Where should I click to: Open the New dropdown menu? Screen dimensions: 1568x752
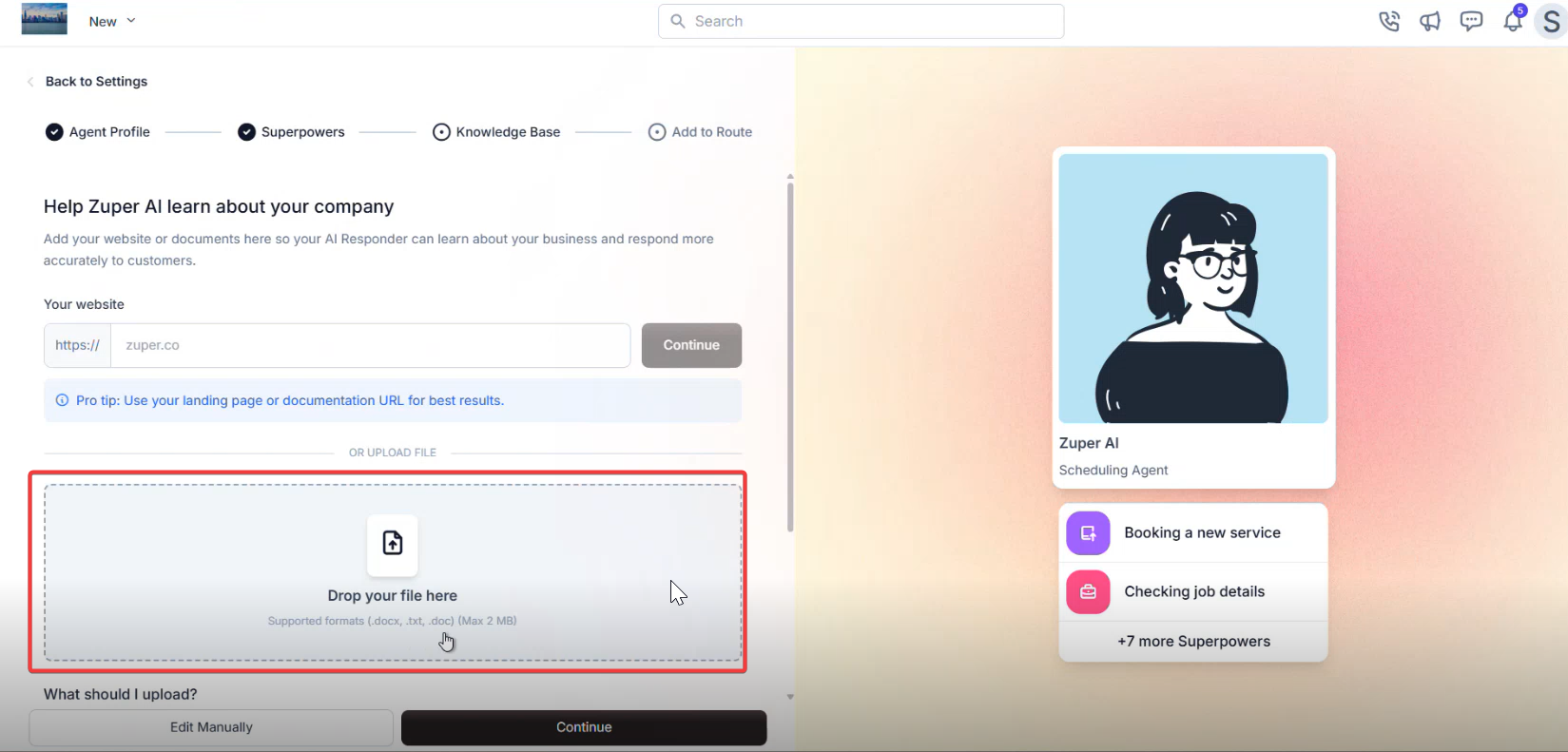(112, 21)
